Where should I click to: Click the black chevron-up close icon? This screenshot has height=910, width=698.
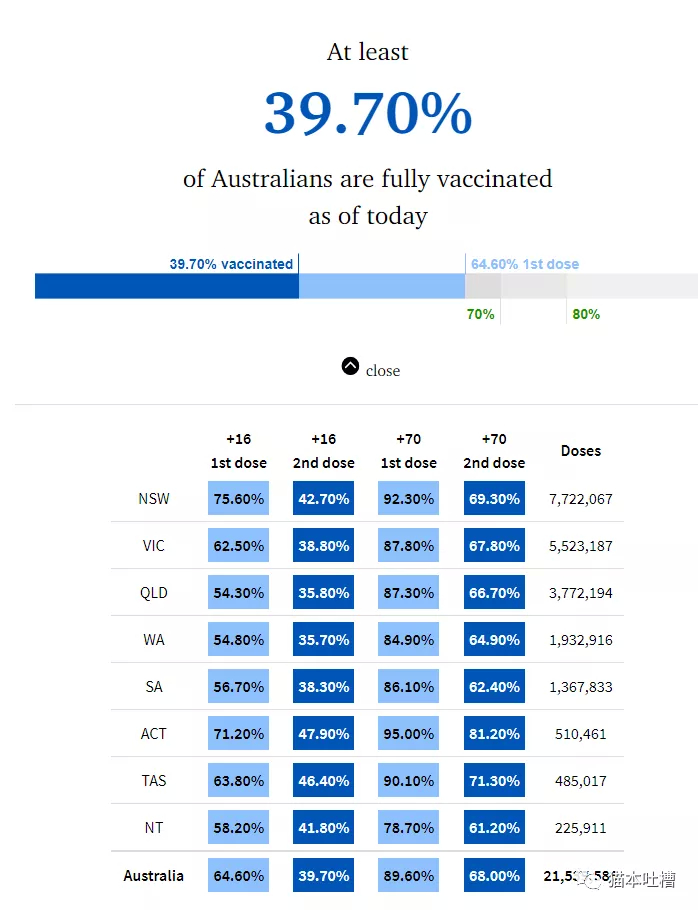(x=350, y=366)
